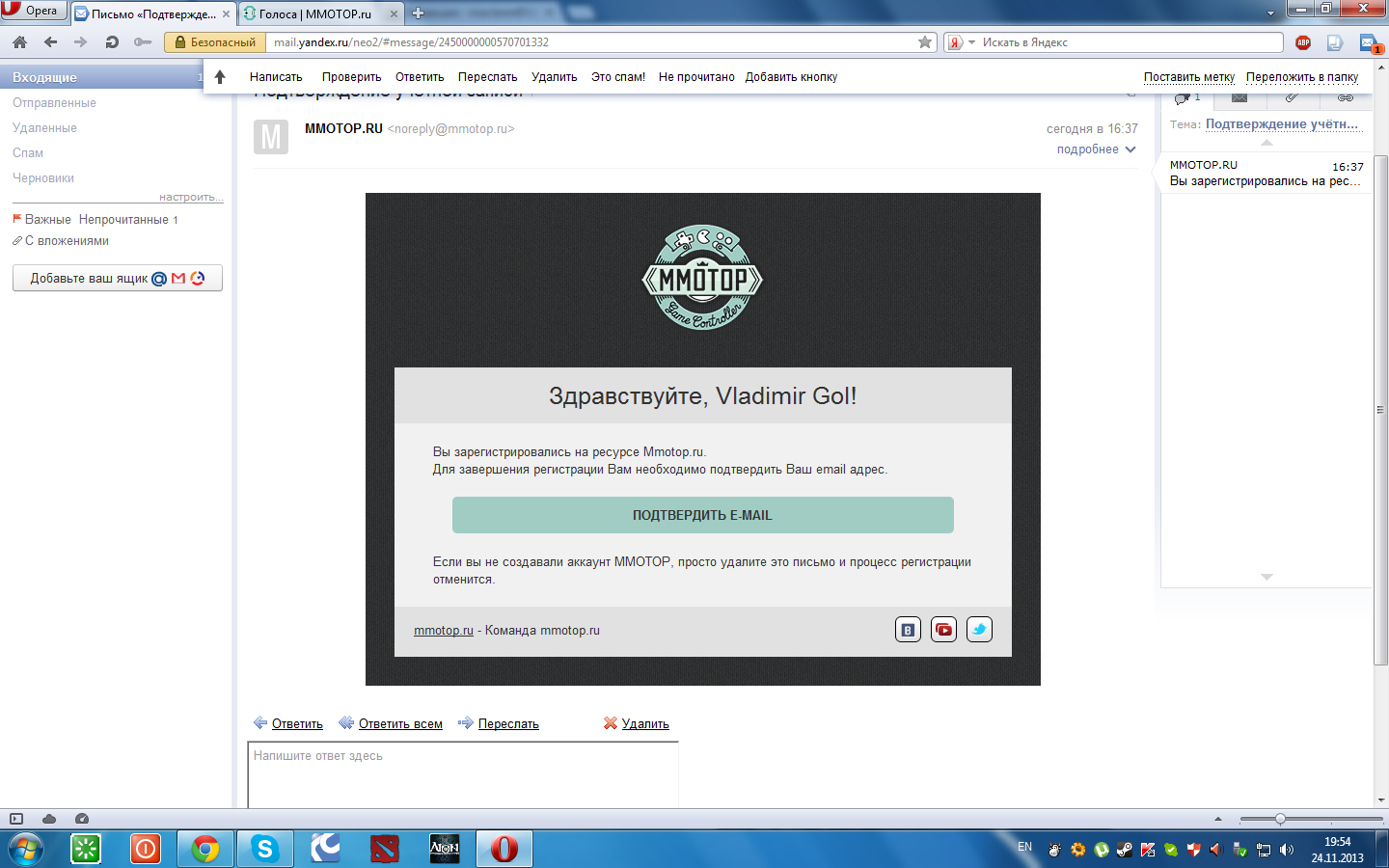Select the Письмо «Подтвержде... tab

click(x=145, y=14)
